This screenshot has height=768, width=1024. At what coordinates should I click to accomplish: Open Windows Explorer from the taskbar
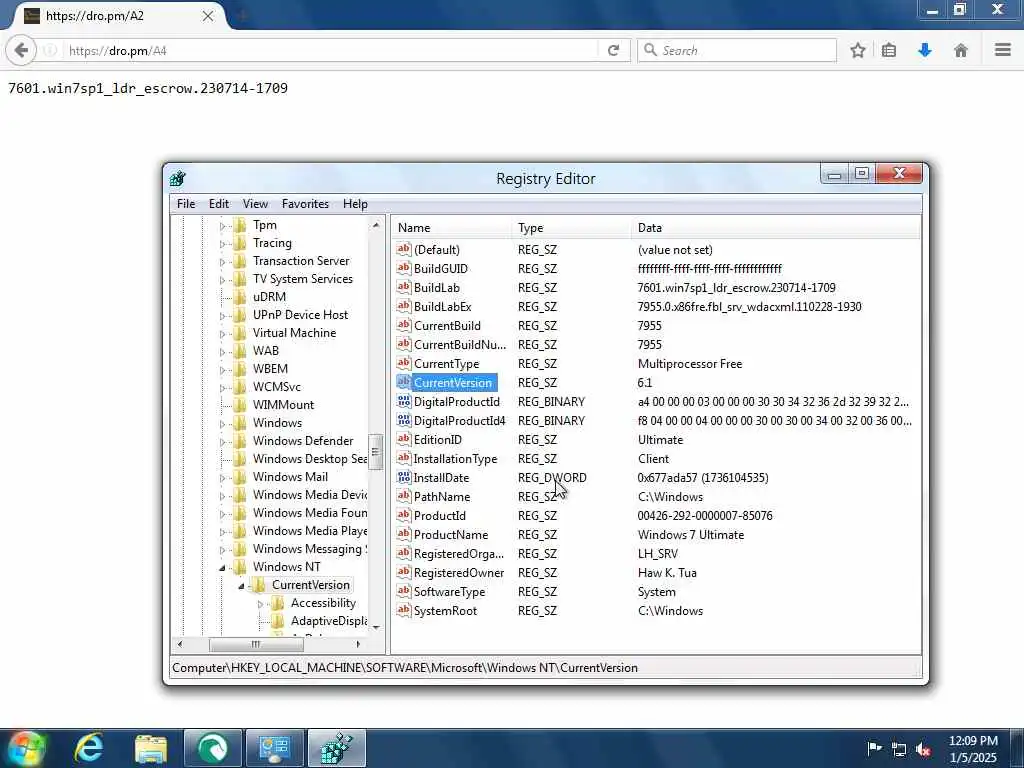pyautogui.click(x=151, y=748)
